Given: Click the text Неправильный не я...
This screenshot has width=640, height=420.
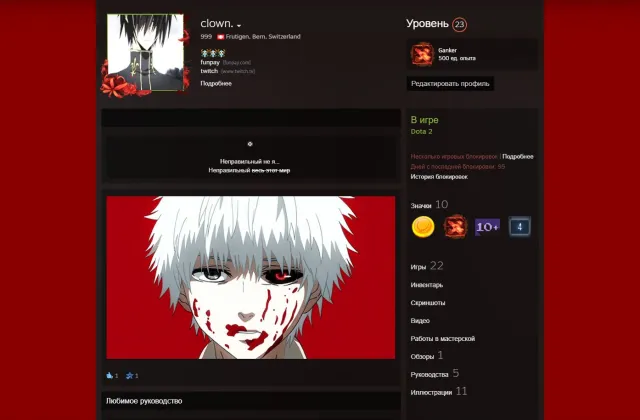Looking at the screenshot, I should 249,162.
